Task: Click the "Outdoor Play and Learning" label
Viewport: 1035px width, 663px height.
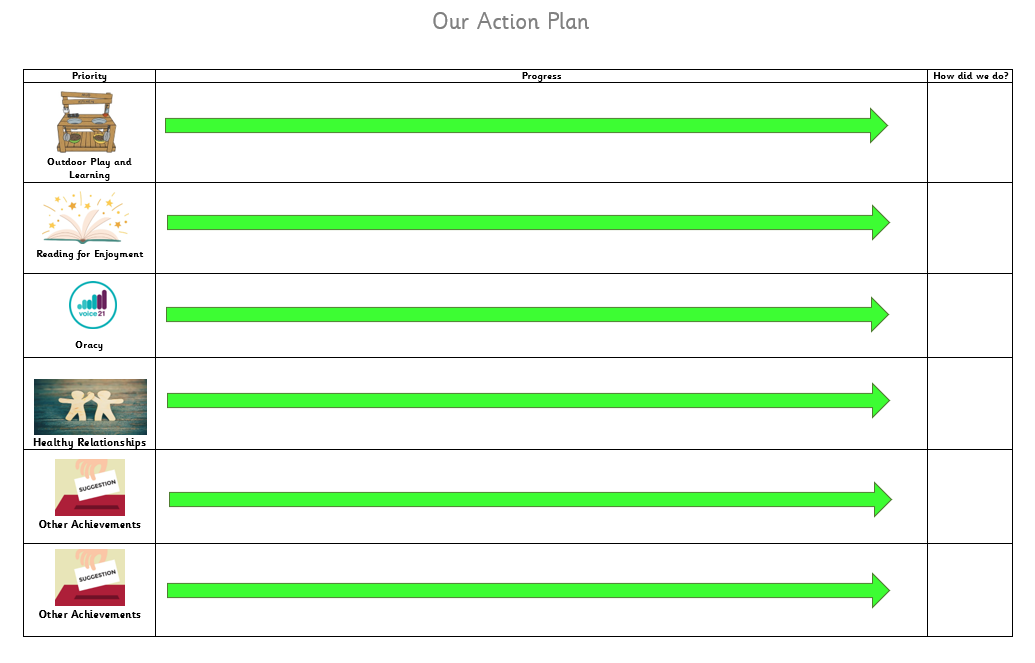Action: click(x=89, y=168)
